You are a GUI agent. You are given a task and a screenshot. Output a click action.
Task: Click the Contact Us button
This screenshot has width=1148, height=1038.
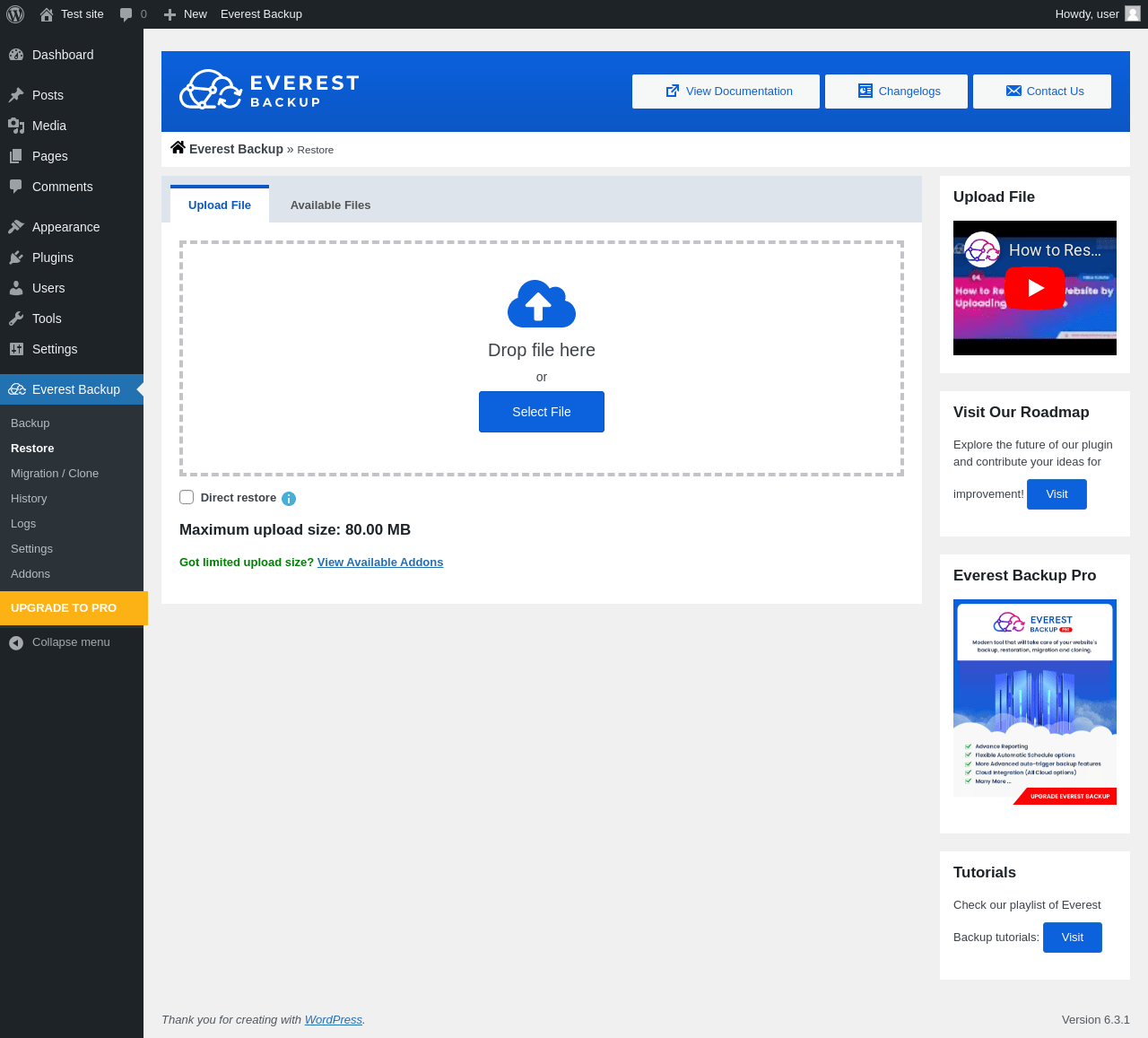pos(1042,92)
